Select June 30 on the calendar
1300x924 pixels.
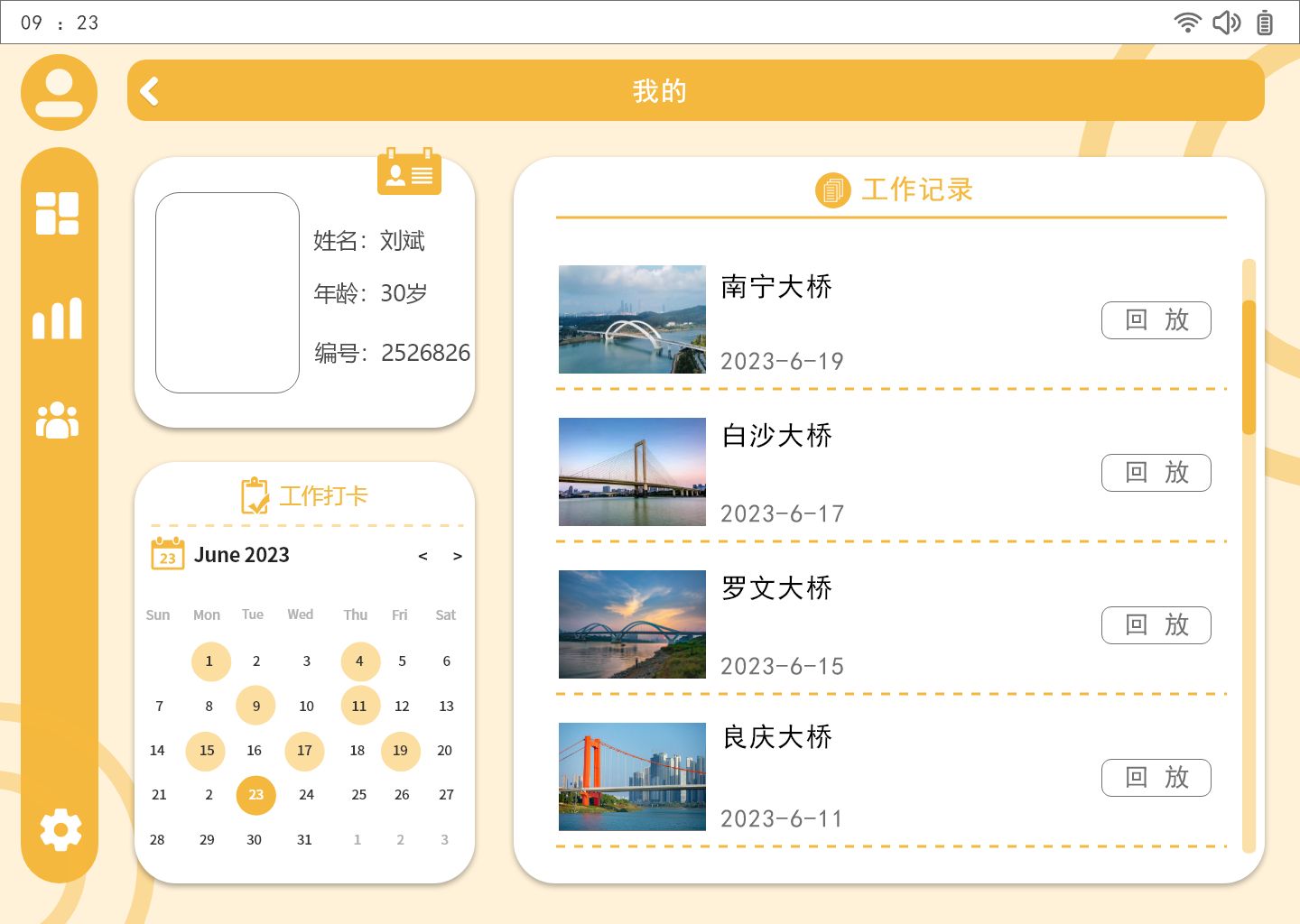coord(255,840)
